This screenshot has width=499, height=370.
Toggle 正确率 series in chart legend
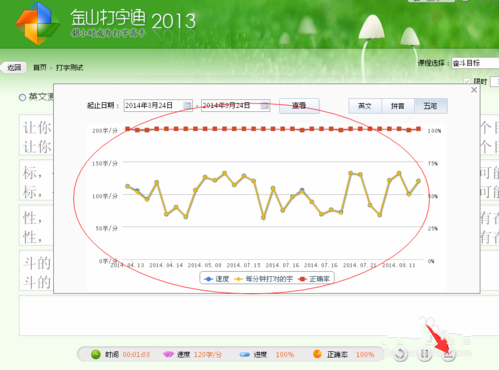pyautogui.click(x=314, y=279)
